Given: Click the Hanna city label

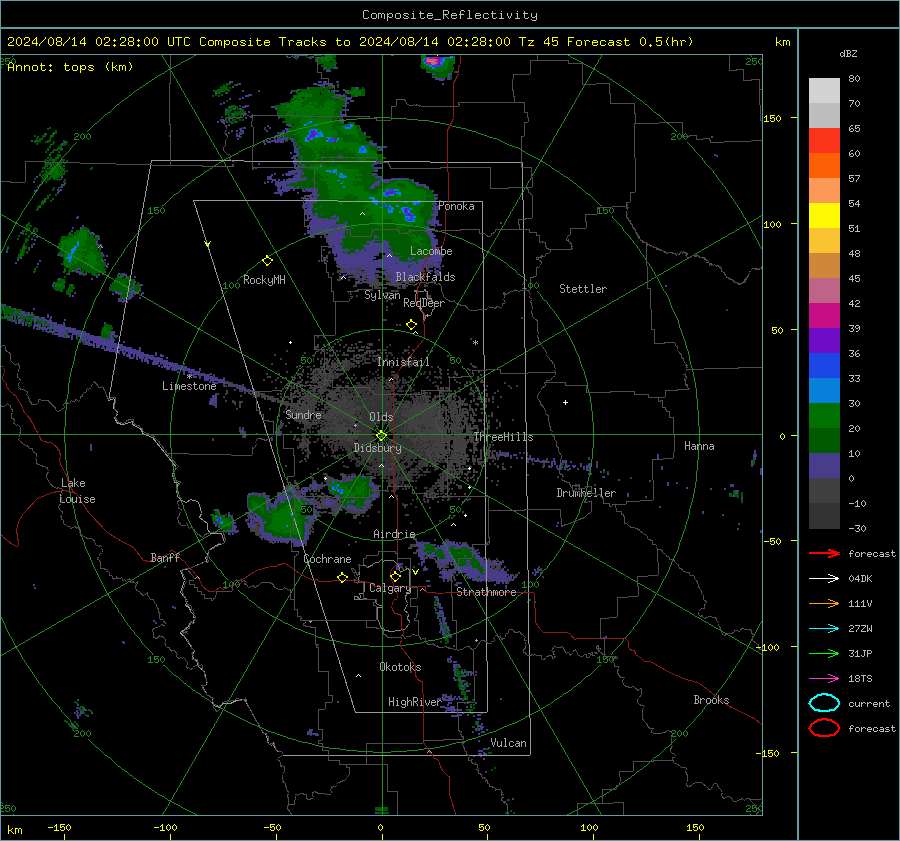Looking at the screenshot, I should coord(699,446).
